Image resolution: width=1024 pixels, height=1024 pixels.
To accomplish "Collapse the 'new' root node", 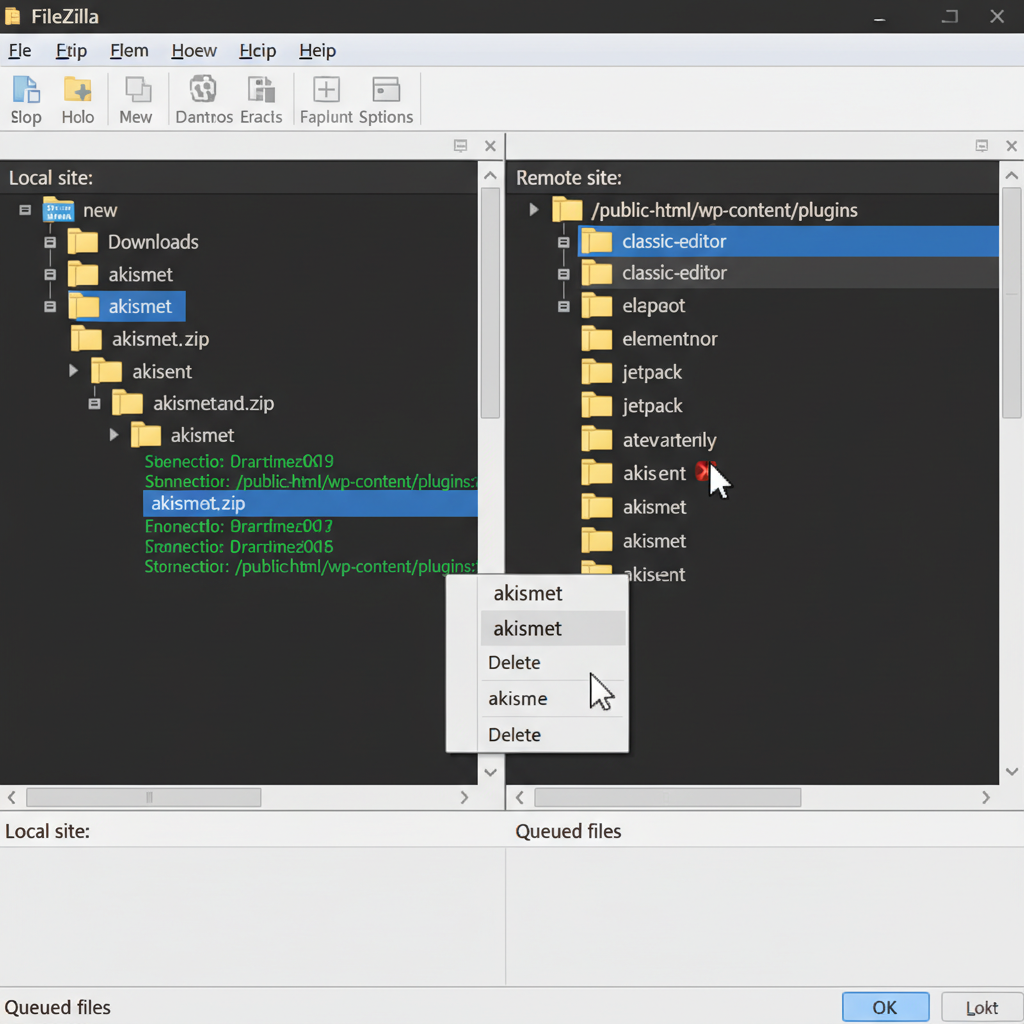I will coord(25,210).
